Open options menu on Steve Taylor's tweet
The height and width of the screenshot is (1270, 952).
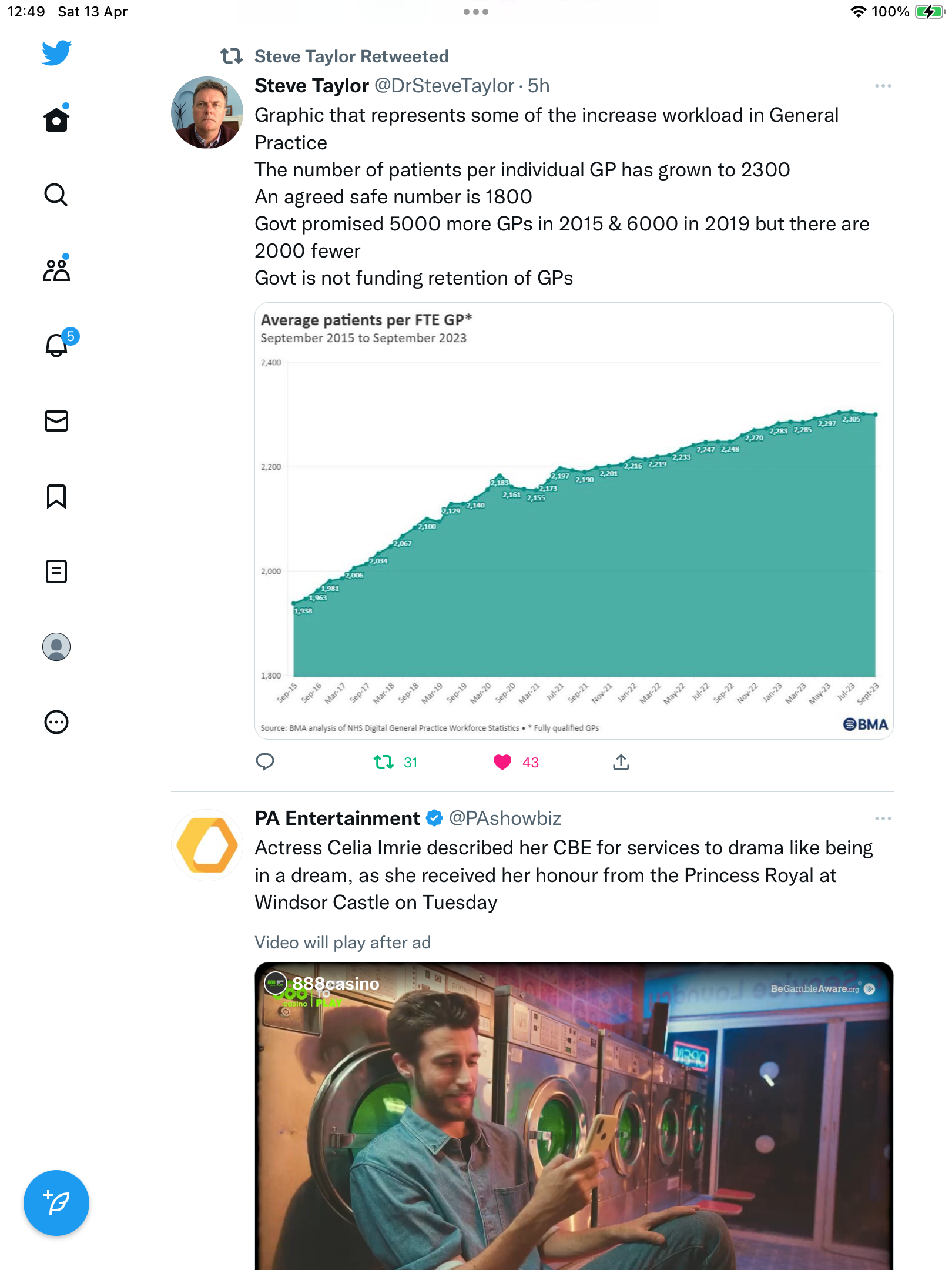point(883,86)
